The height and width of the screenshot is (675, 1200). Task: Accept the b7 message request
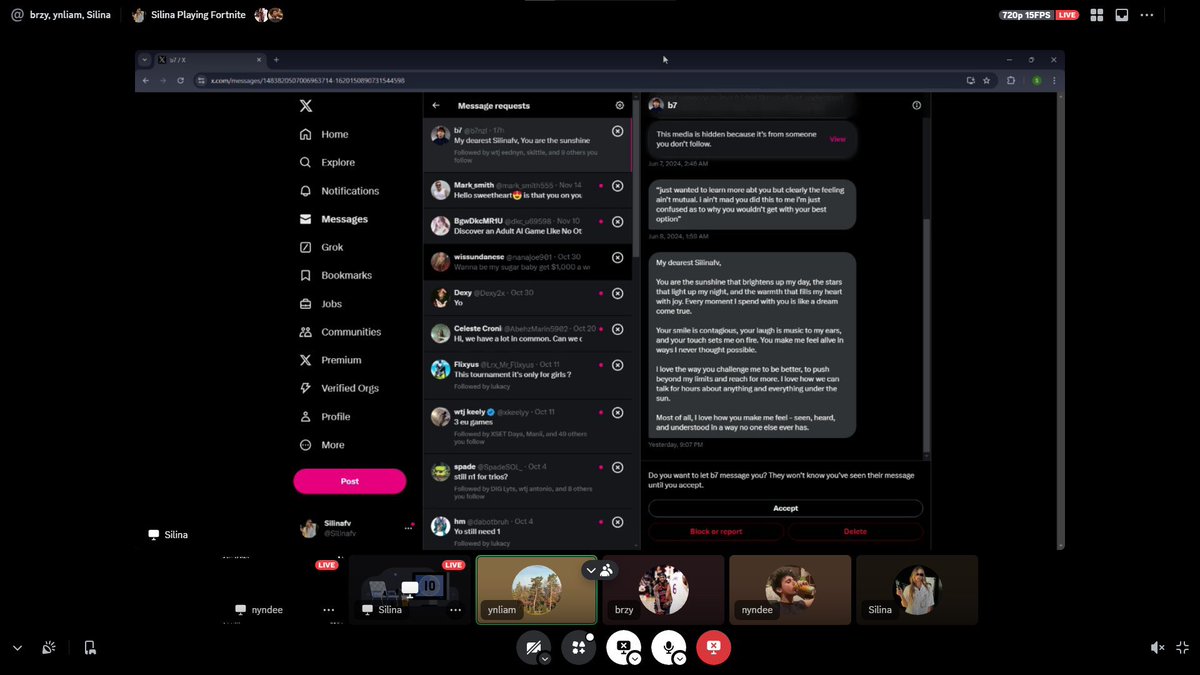click(785, 508)
